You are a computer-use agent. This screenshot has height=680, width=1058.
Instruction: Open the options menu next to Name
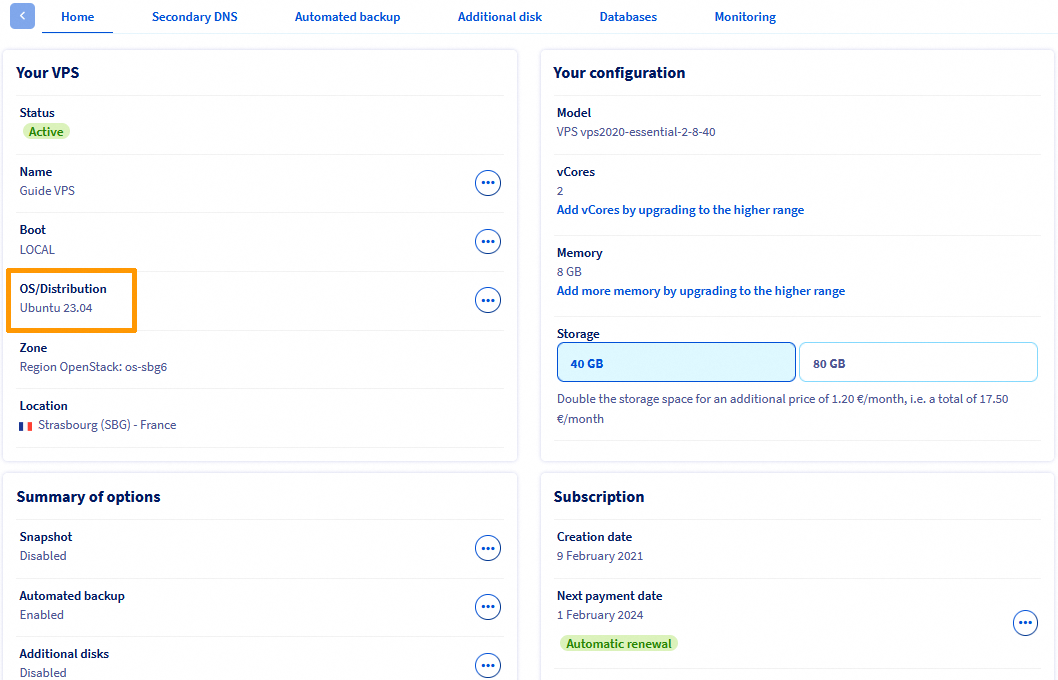tap(488, 182)
